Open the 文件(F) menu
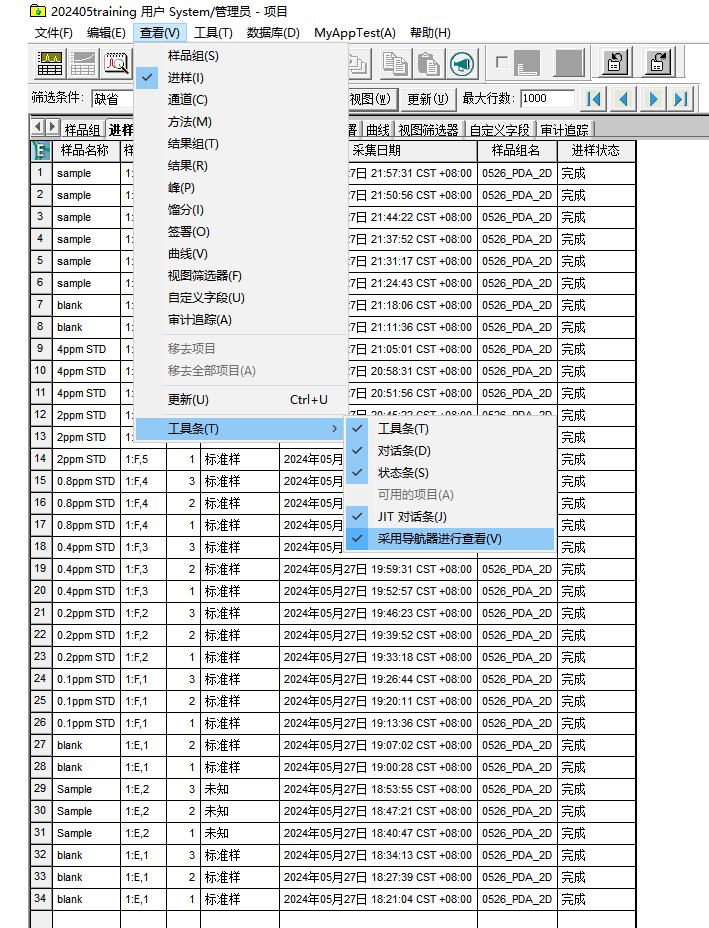709x928 pixels. point(53,33)
